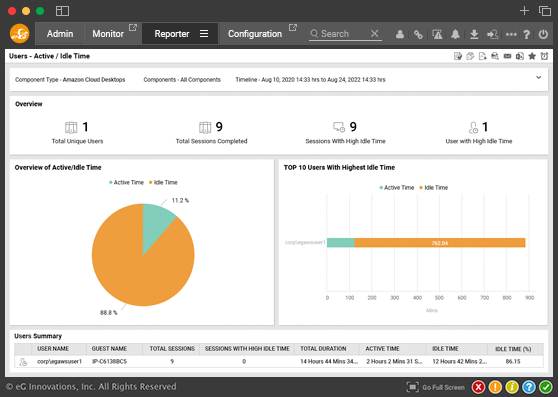Click Total Sessions Completed value 9
This screenshot has height=397, width=558.
[219, 127]
